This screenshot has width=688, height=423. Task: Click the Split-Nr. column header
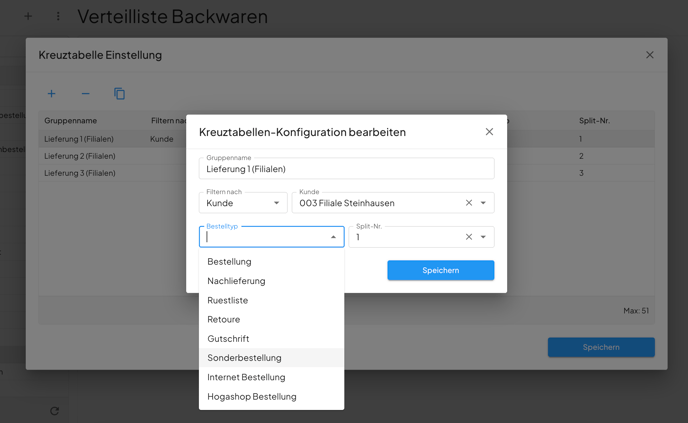coord(594,121)
